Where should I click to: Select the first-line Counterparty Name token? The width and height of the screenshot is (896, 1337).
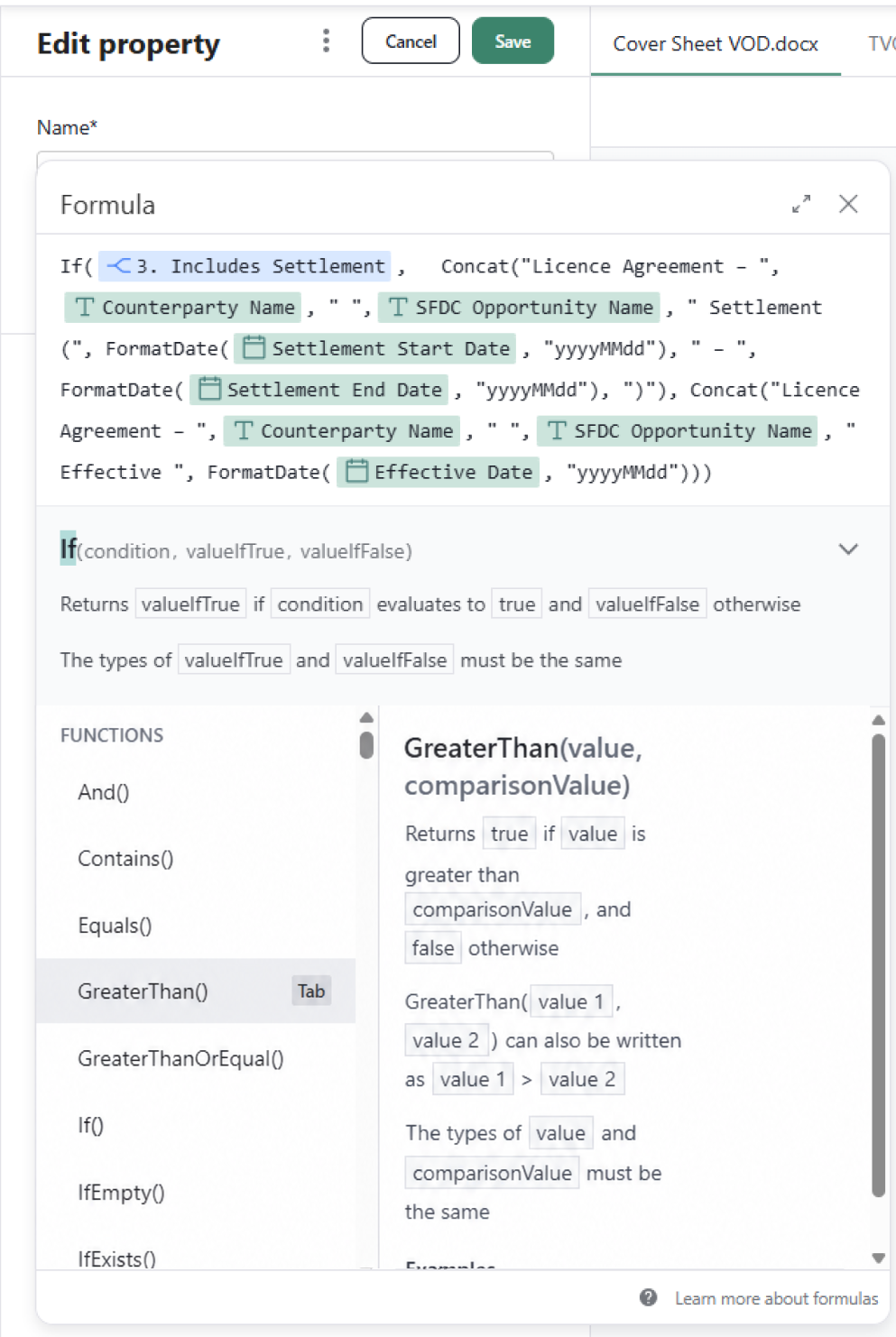click(x=182, y=308)
